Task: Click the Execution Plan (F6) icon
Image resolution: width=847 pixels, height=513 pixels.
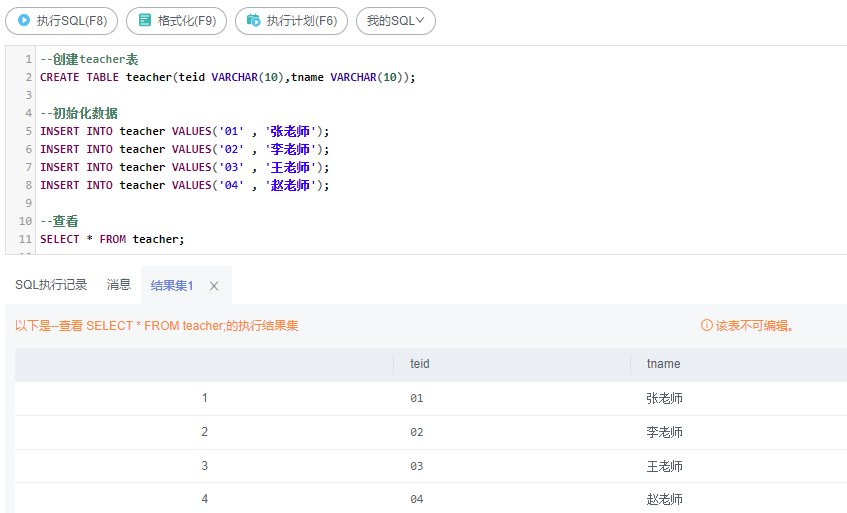Action: [x=253, y=20]
